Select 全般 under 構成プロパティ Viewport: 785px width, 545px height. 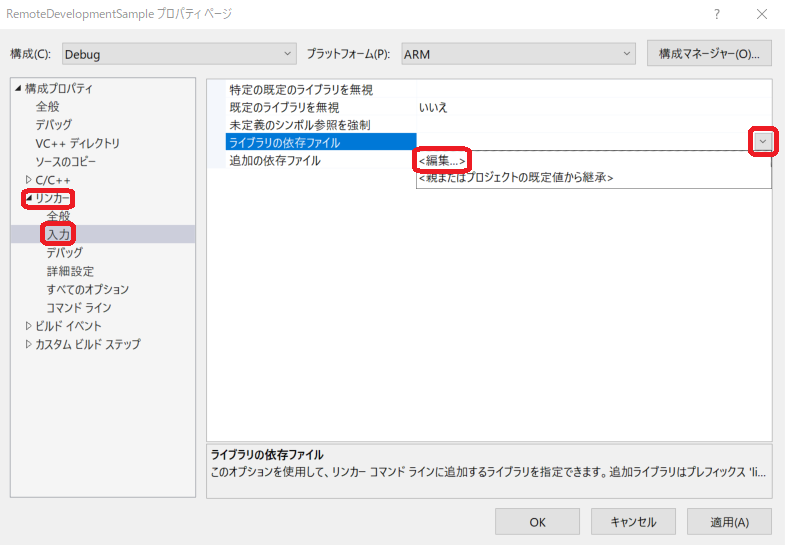pyautogui.click(x=48, y=107)
